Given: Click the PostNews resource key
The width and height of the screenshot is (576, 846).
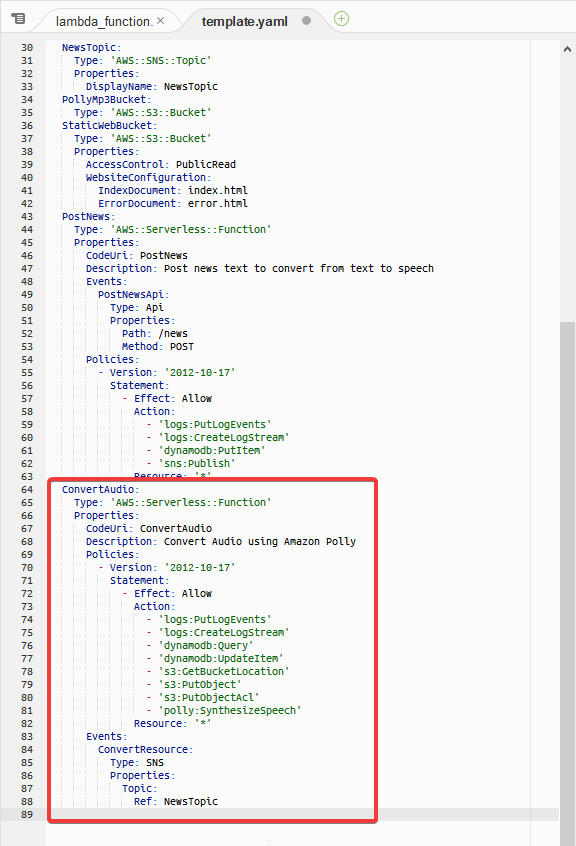Looking at the screenshot, I should point(88,216).
